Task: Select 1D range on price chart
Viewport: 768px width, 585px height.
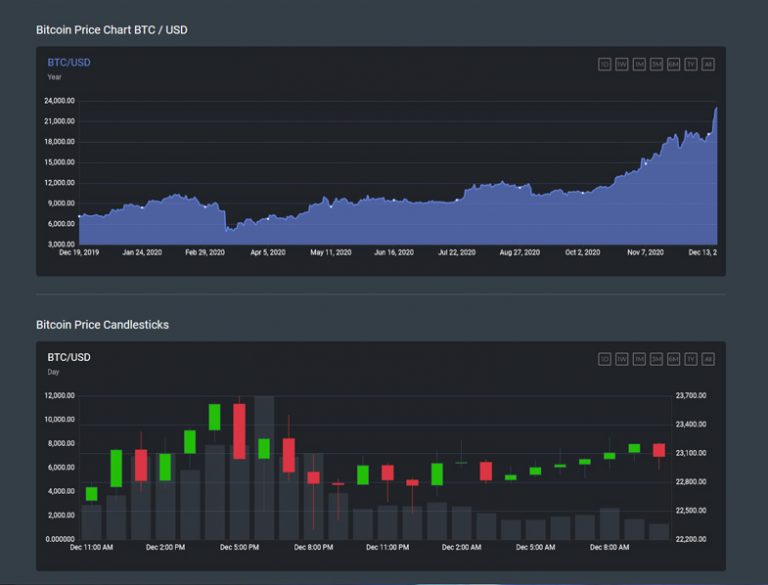Action: 604,64
